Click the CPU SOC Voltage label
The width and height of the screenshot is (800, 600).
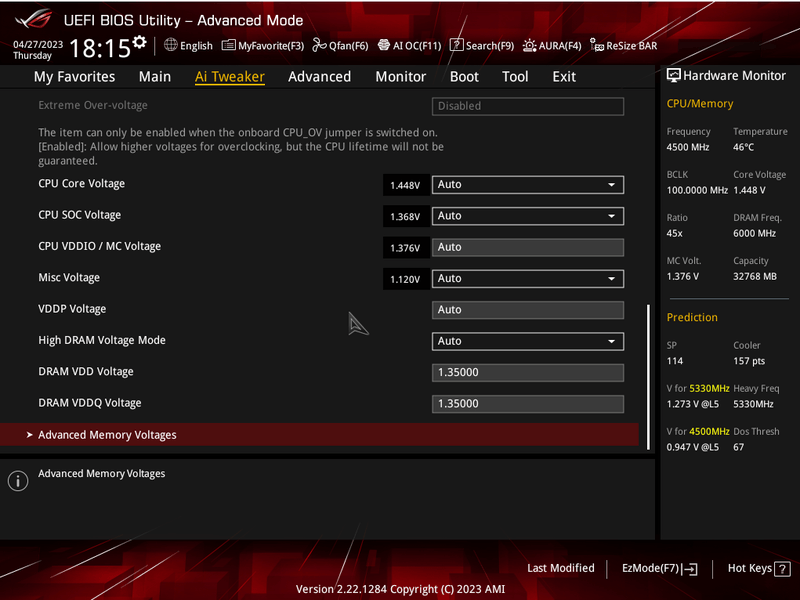click(80, 215)
